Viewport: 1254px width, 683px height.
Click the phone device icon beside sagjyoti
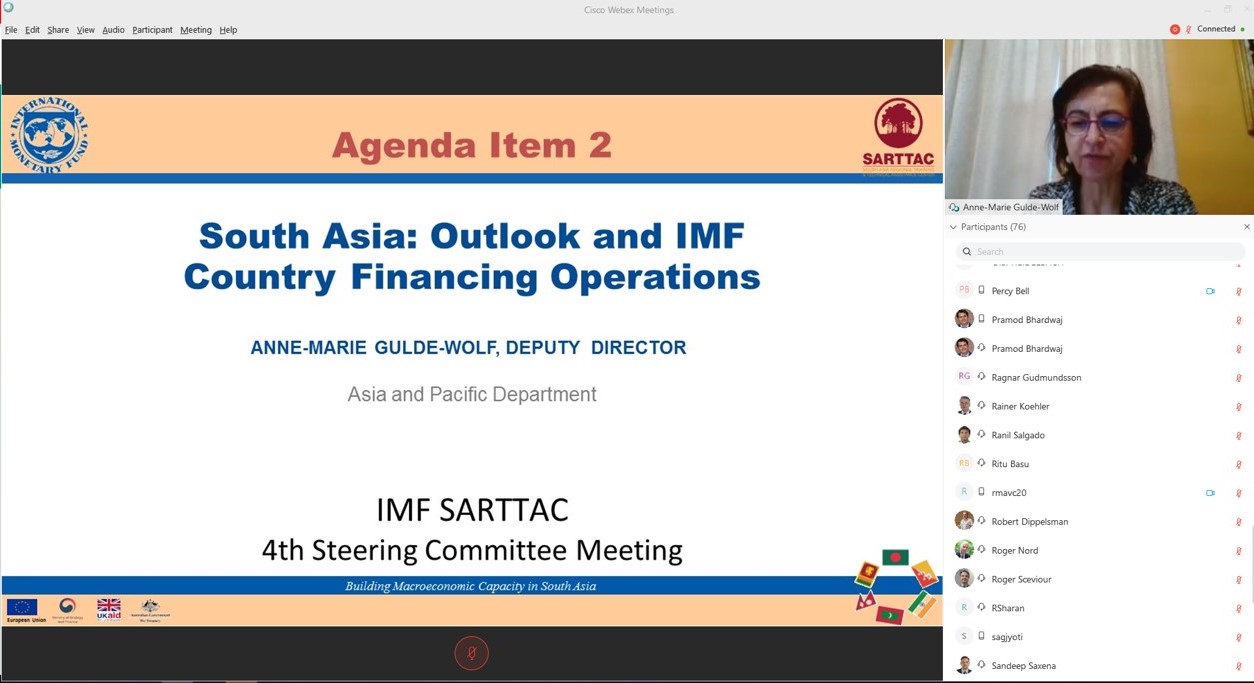tap(981, 637)
